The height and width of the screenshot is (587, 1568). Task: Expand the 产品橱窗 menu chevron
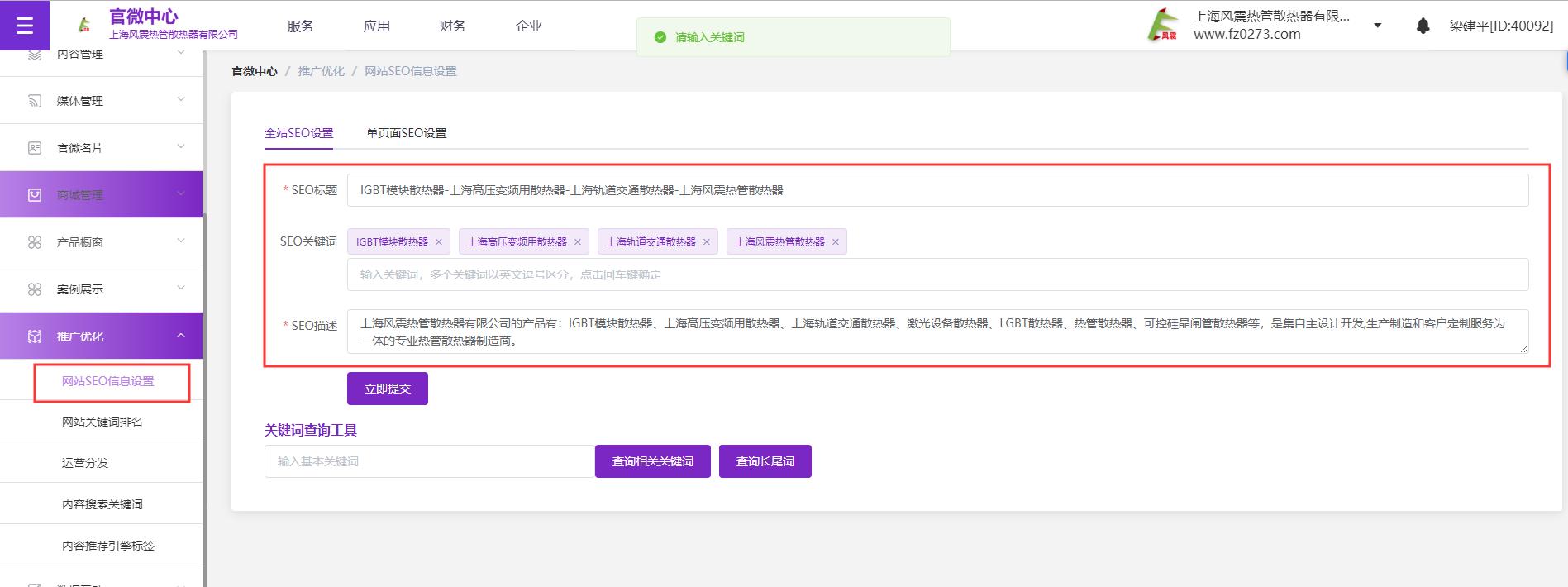[x=181, y=241]
